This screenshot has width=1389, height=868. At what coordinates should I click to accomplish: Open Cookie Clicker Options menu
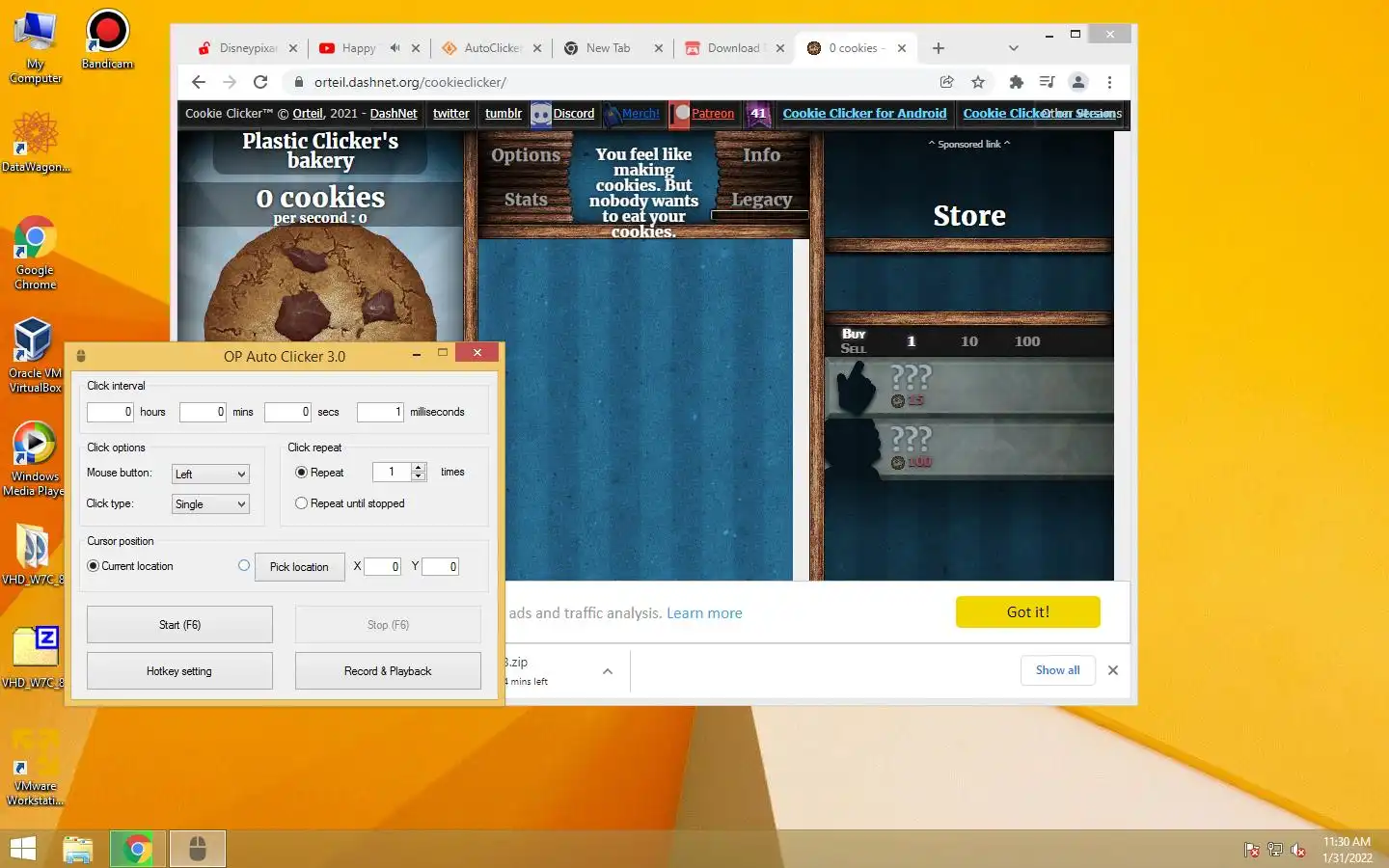(526, 155)
